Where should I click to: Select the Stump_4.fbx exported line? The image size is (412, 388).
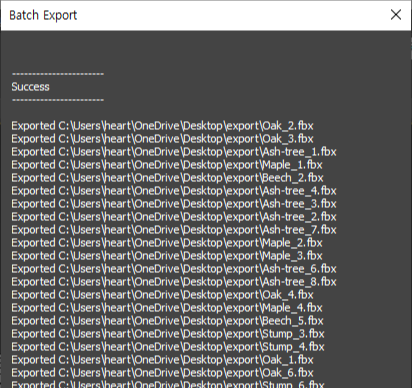(x=168, y=347)
